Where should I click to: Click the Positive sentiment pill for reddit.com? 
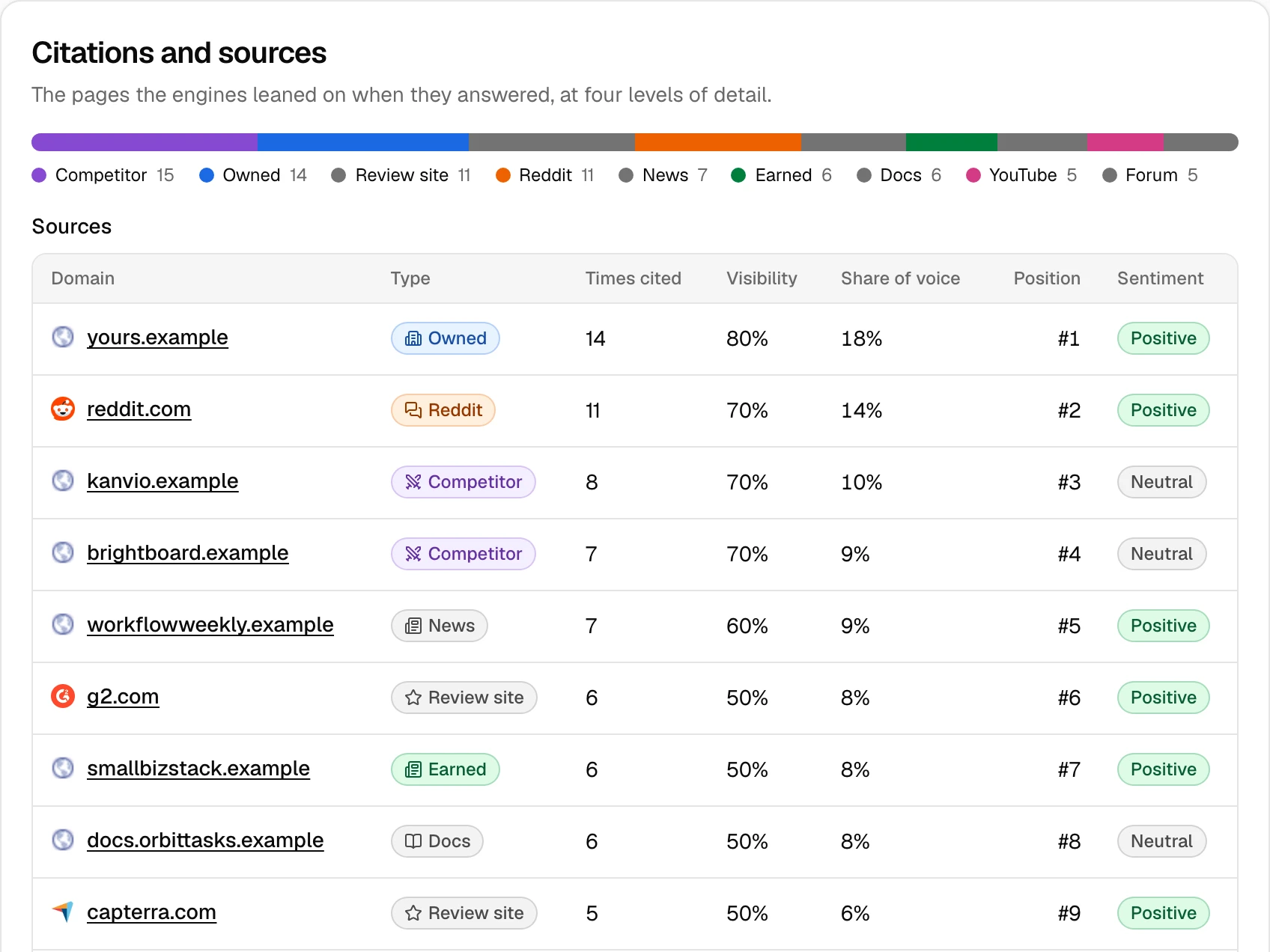(x=1164, y=410)
